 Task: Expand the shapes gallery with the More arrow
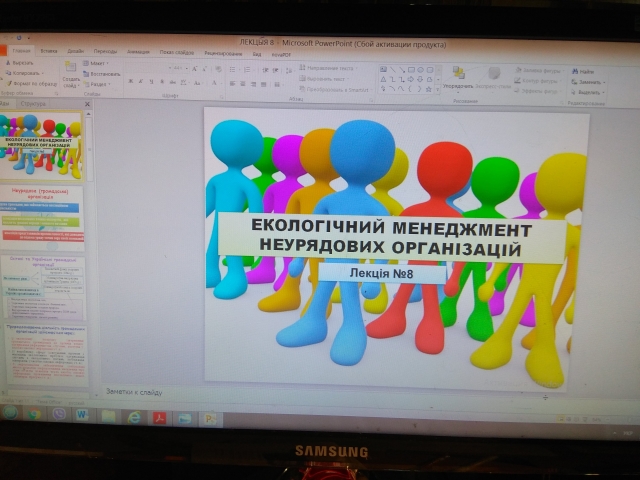(x=438, y=89)
